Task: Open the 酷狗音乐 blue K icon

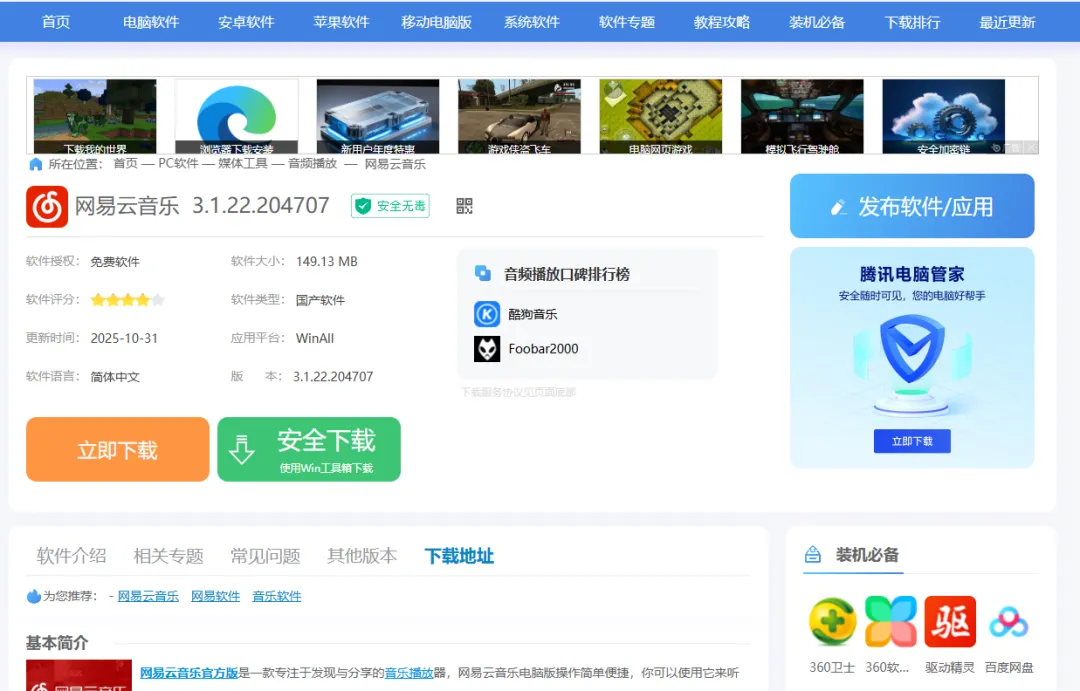Action: (x=487, y=314)
